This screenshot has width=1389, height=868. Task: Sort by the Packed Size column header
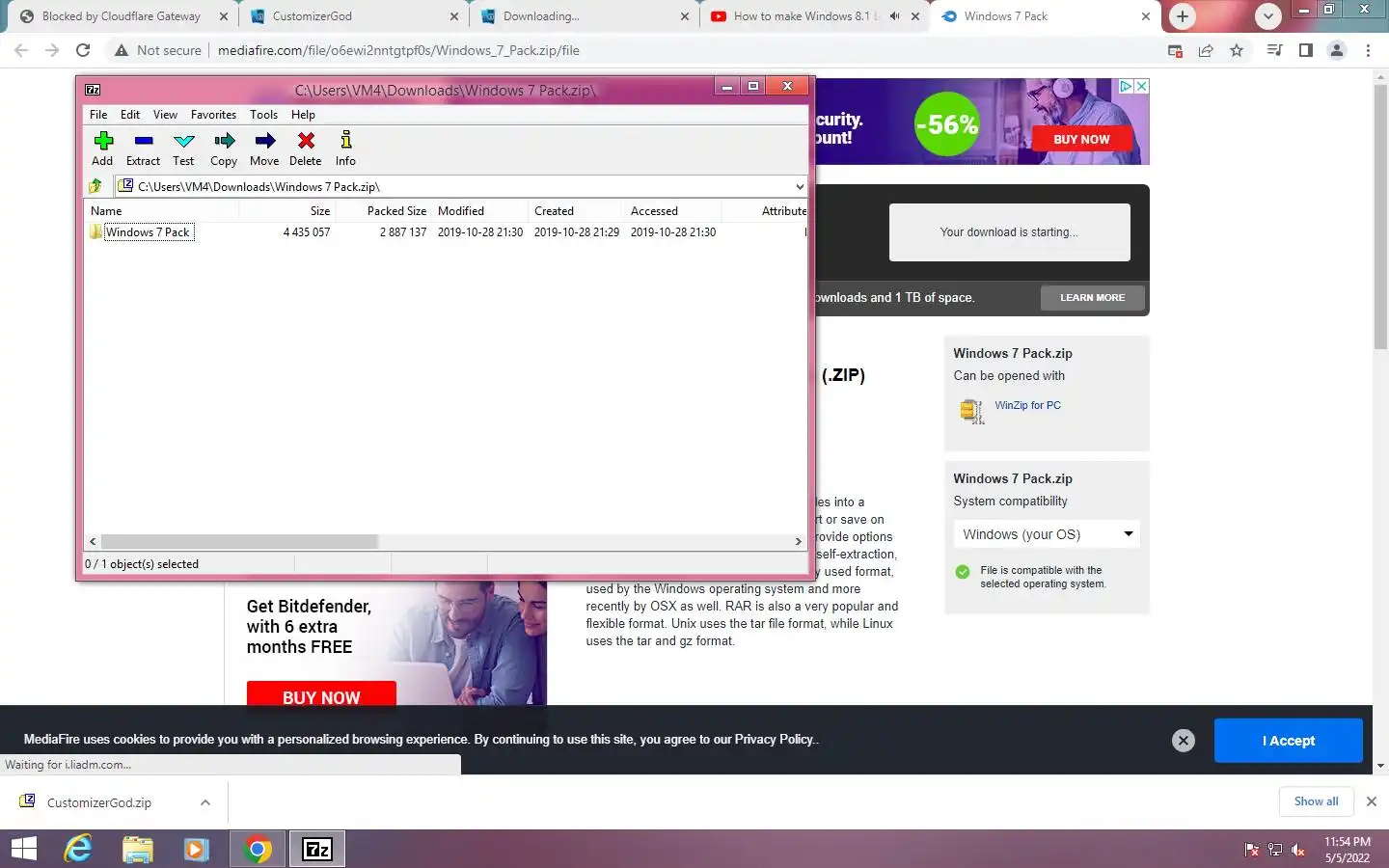click(384, 211)
